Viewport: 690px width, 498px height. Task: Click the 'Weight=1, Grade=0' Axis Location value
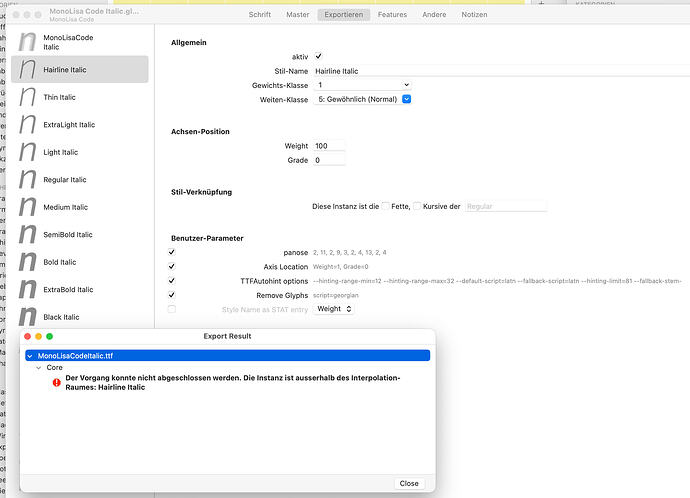[341, 267]
